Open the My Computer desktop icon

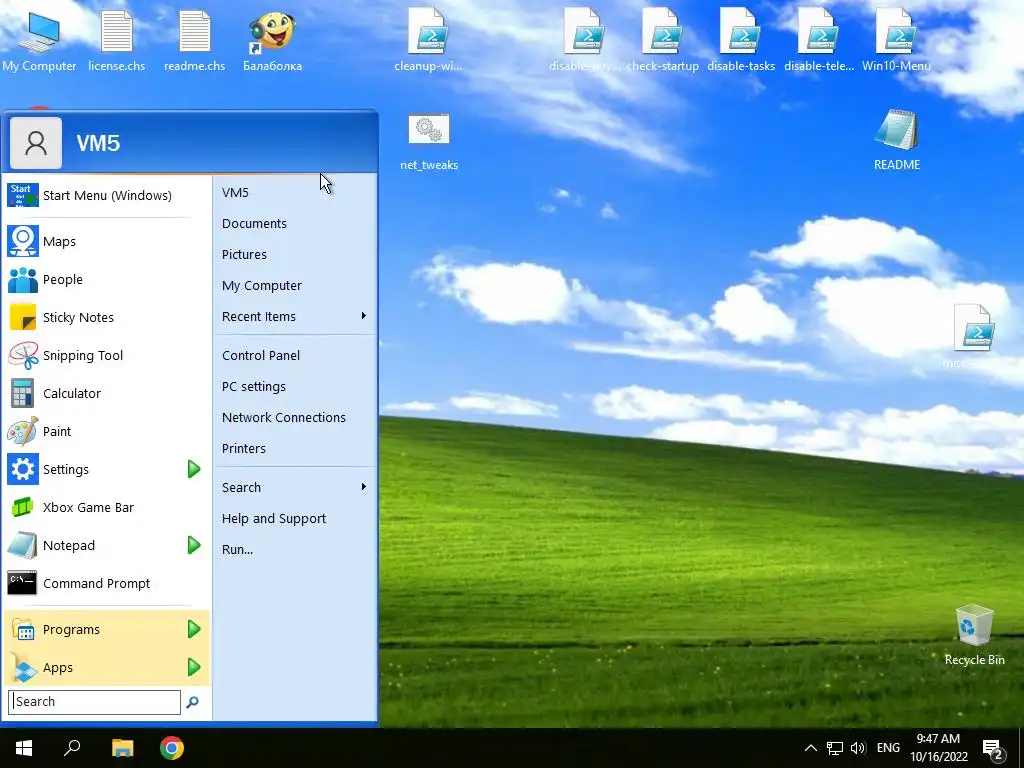click(39, 40)
